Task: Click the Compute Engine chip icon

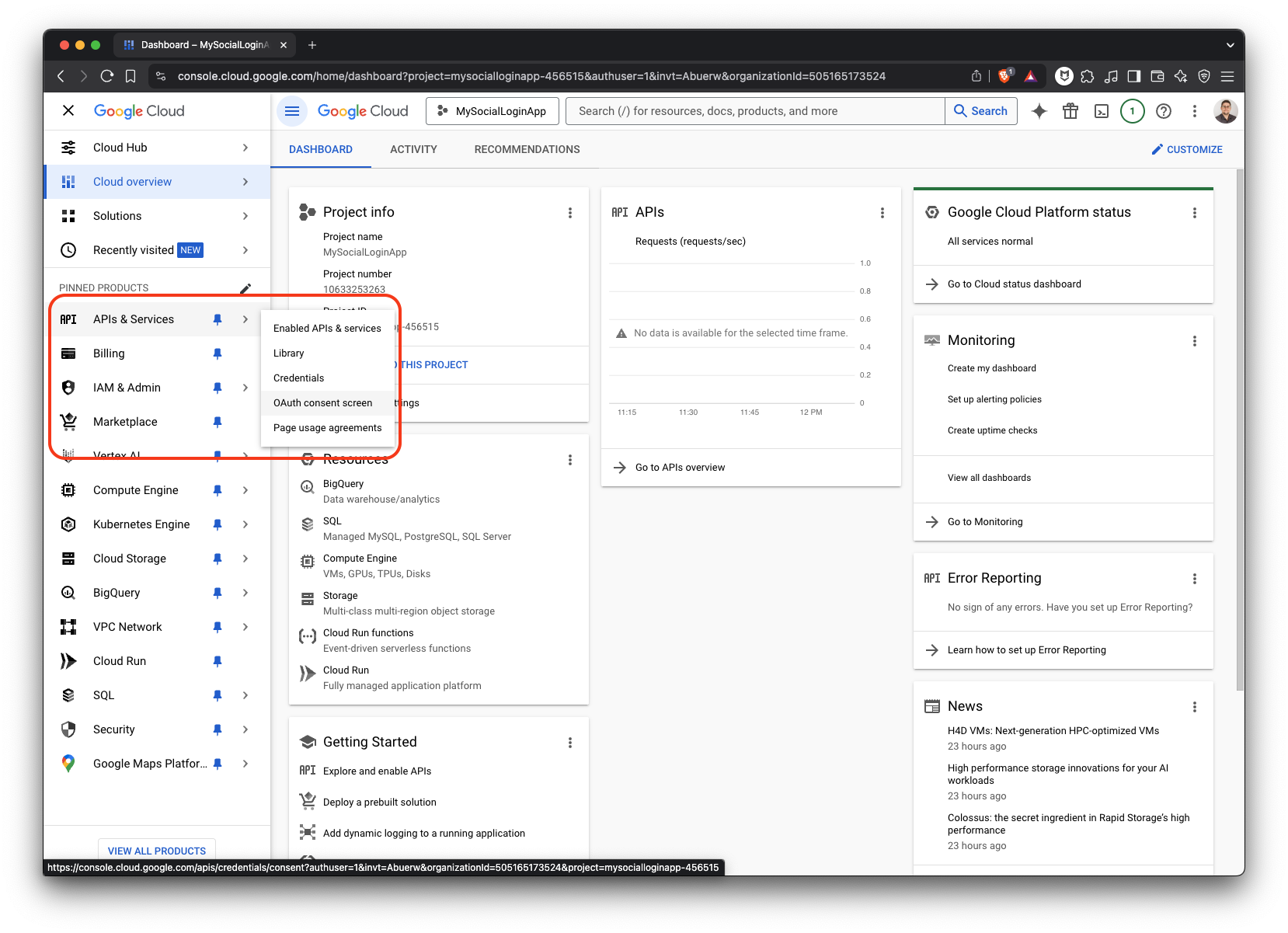Action: [68, 490]
